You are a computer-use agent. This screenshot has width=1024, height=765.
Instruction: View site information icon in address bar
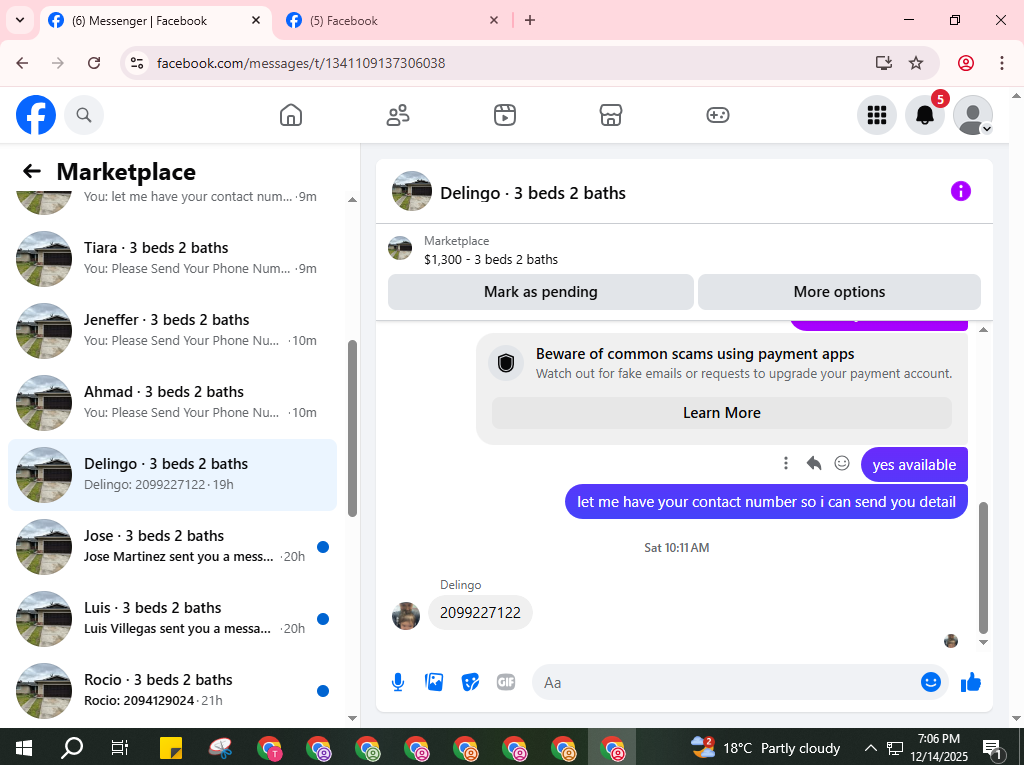137,63
